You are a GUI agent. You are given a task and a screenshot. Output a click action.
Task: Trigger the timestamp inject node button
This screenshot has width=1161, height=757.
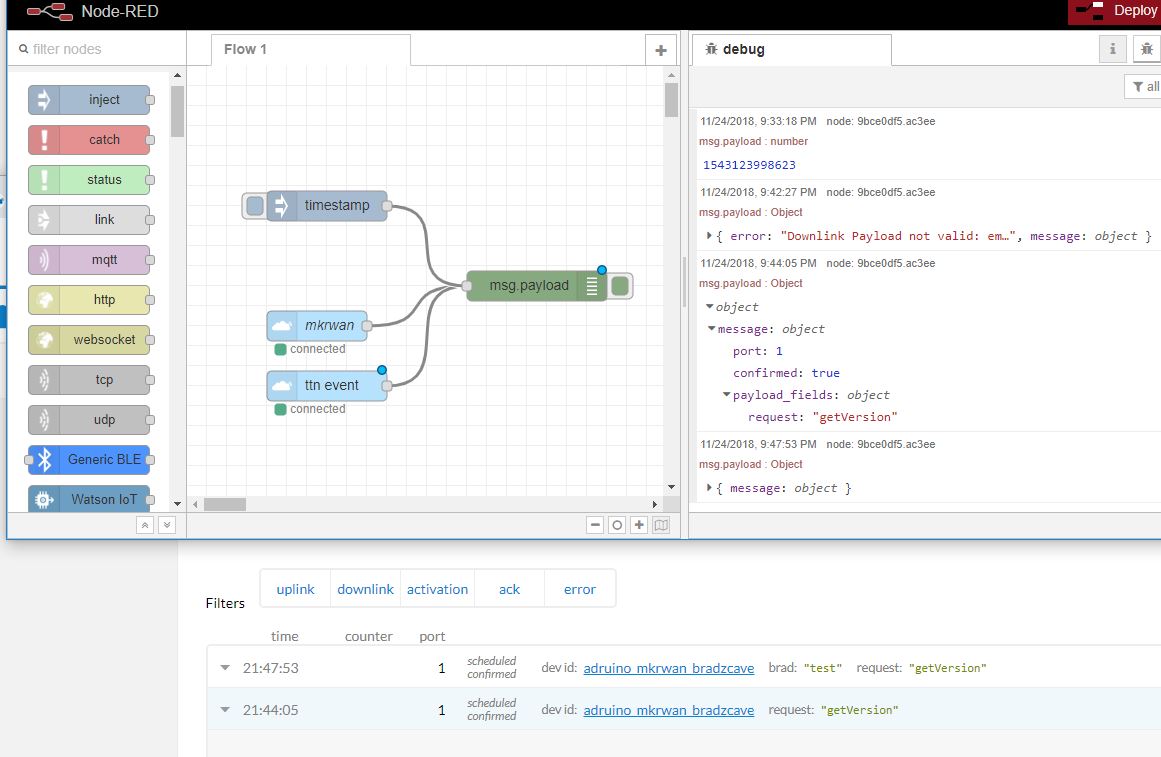tap(254, 206)
